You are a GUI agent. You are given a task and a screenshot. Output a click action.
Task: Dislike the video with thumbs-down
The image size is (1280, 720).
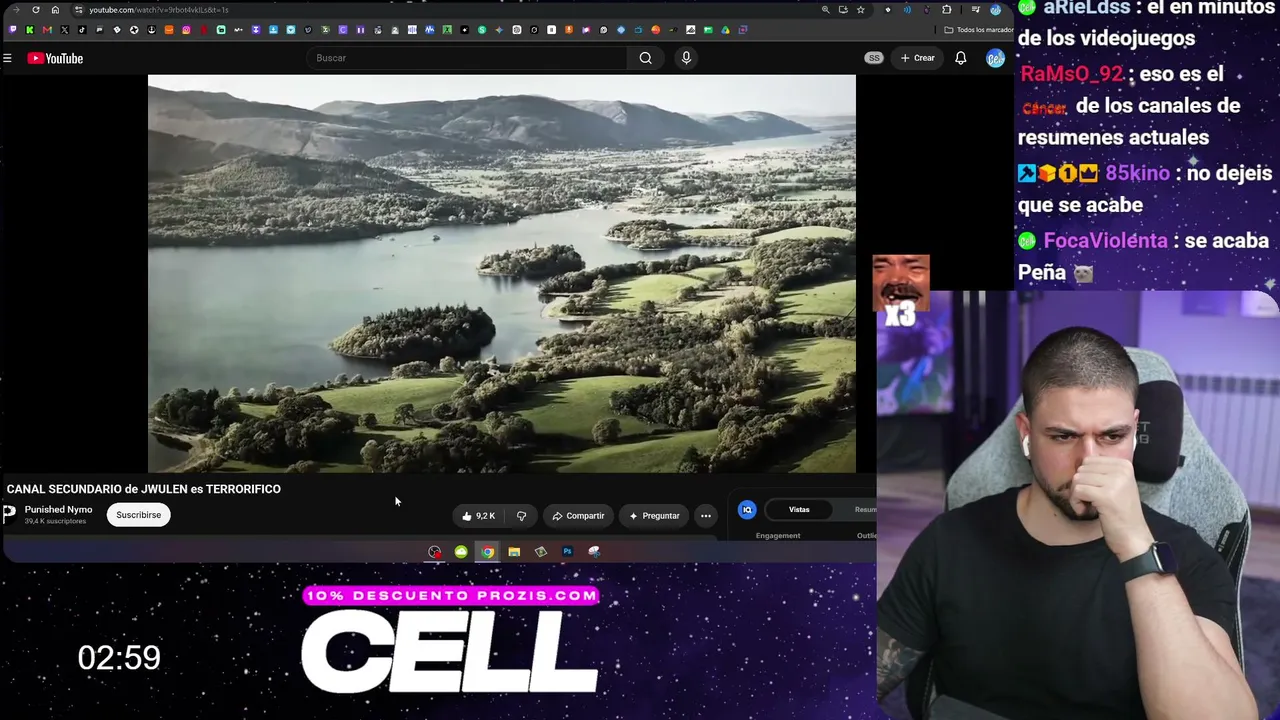coord(521,516)
